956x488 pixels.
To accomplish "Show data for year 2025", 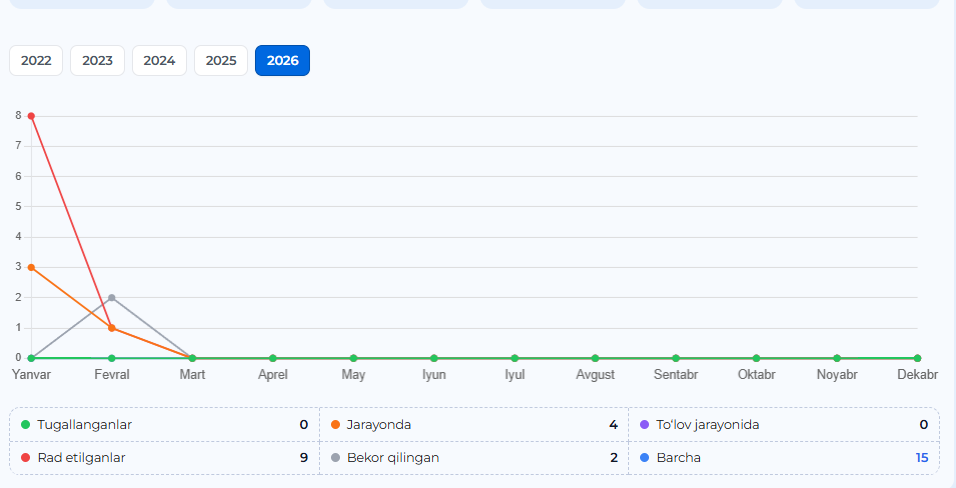I will click(221, 61).
